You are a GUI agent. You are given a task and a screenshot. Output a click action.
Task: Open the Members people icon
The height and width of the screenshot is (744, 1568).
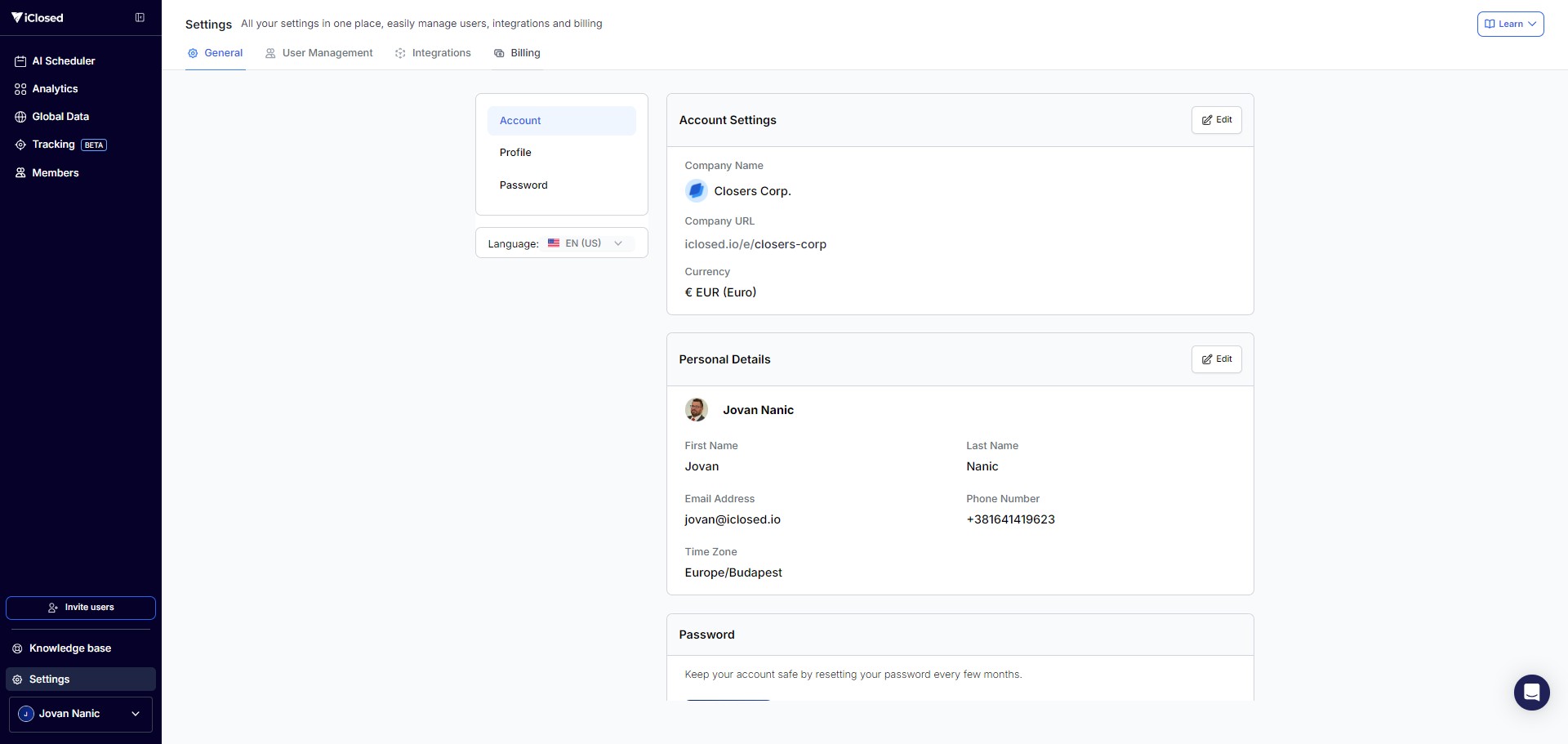click(x=20, y=173)
